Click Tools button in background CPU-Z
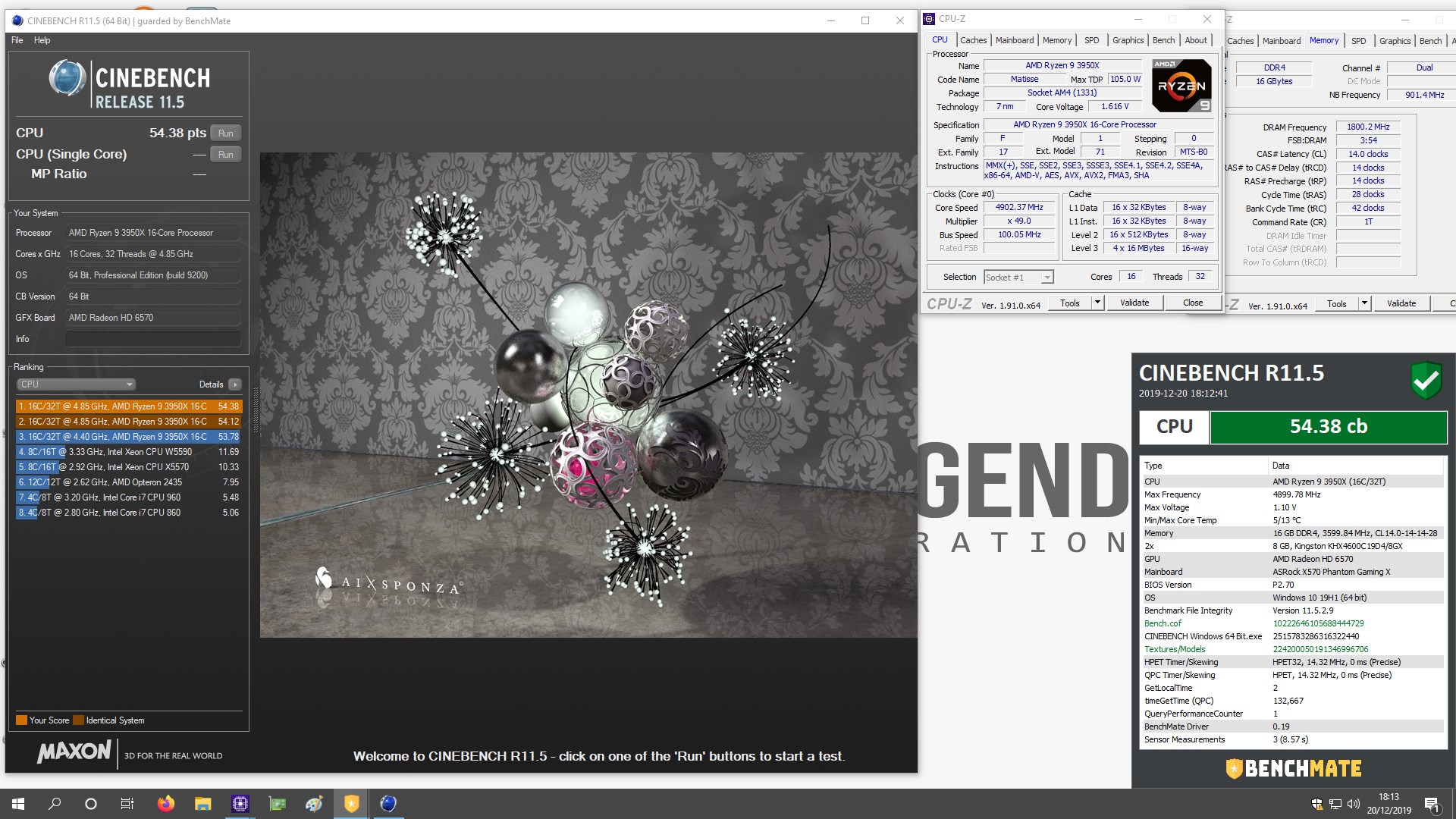 tap(1337, 303)
